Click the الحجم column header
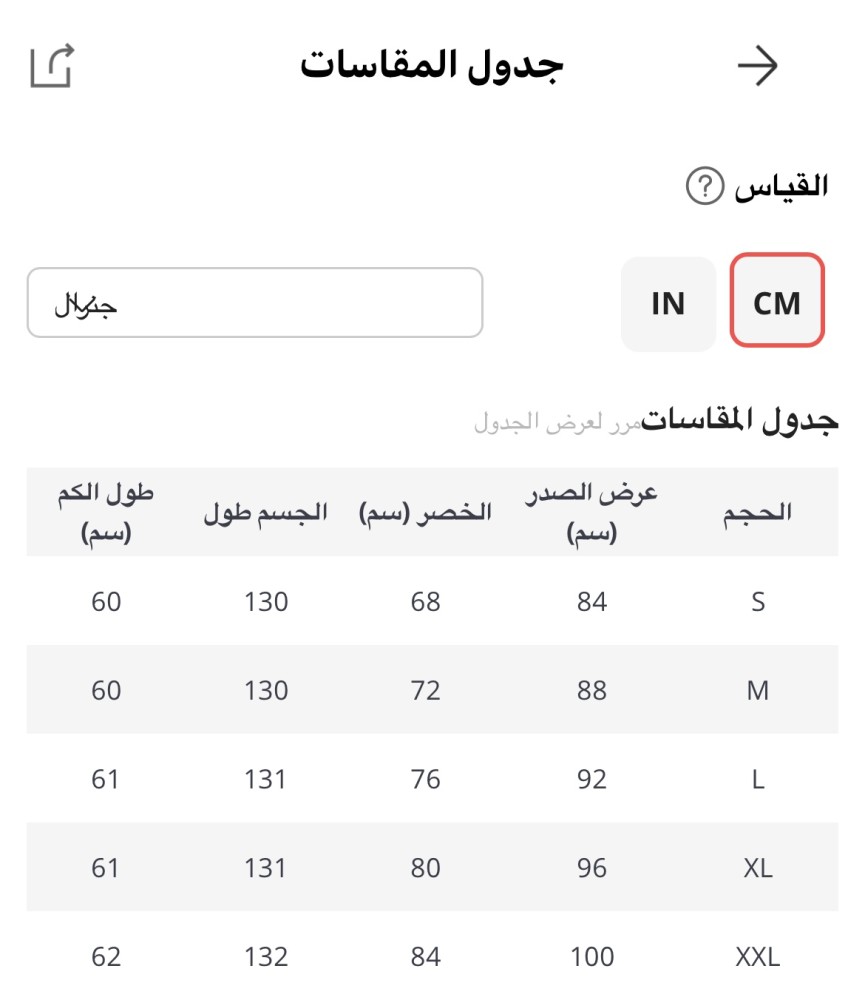The width and height of the screenshot is (865, 1000). [x=757, y=512]
